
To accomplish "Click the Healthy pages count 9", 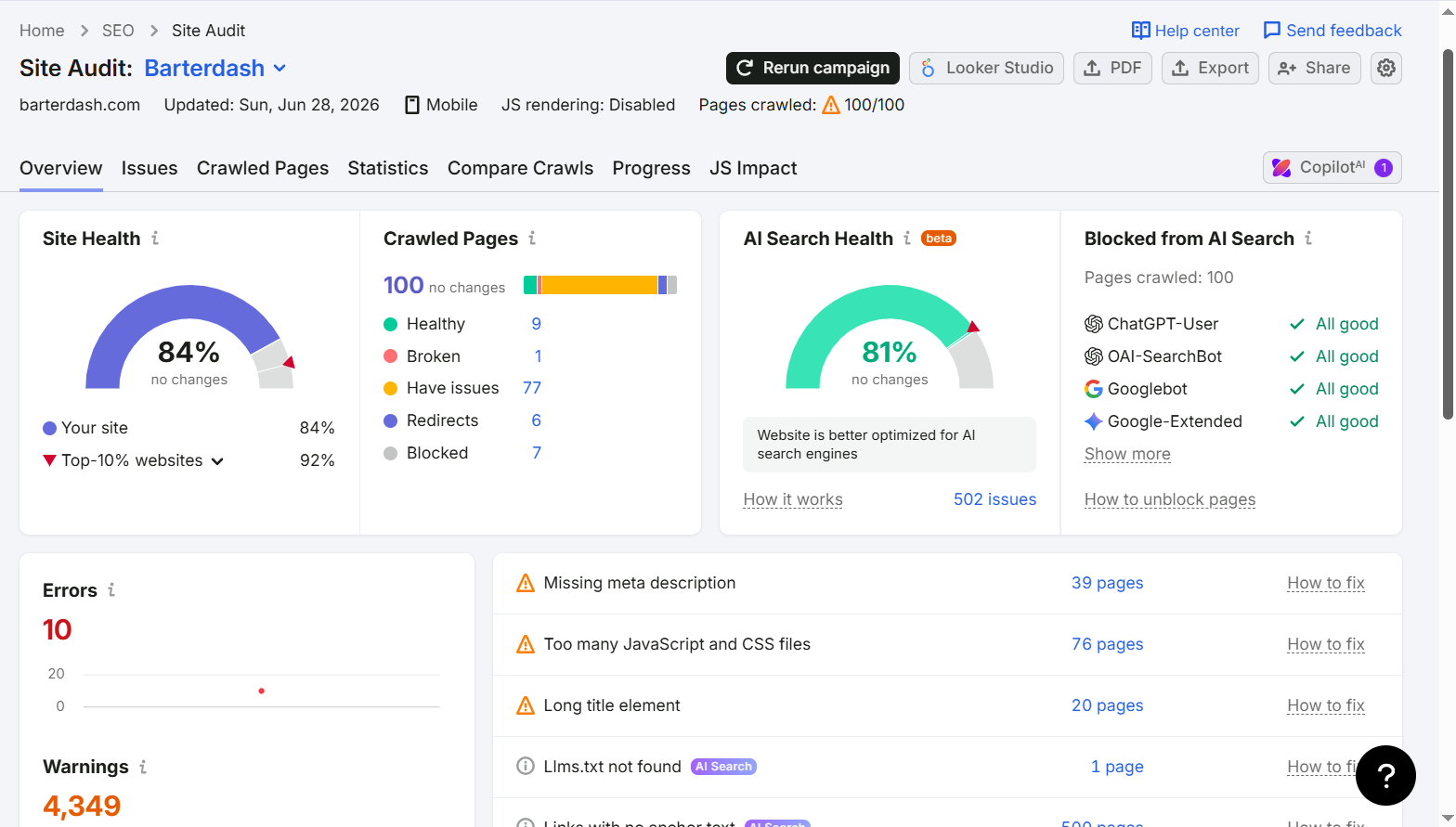I will pos(536,324).
